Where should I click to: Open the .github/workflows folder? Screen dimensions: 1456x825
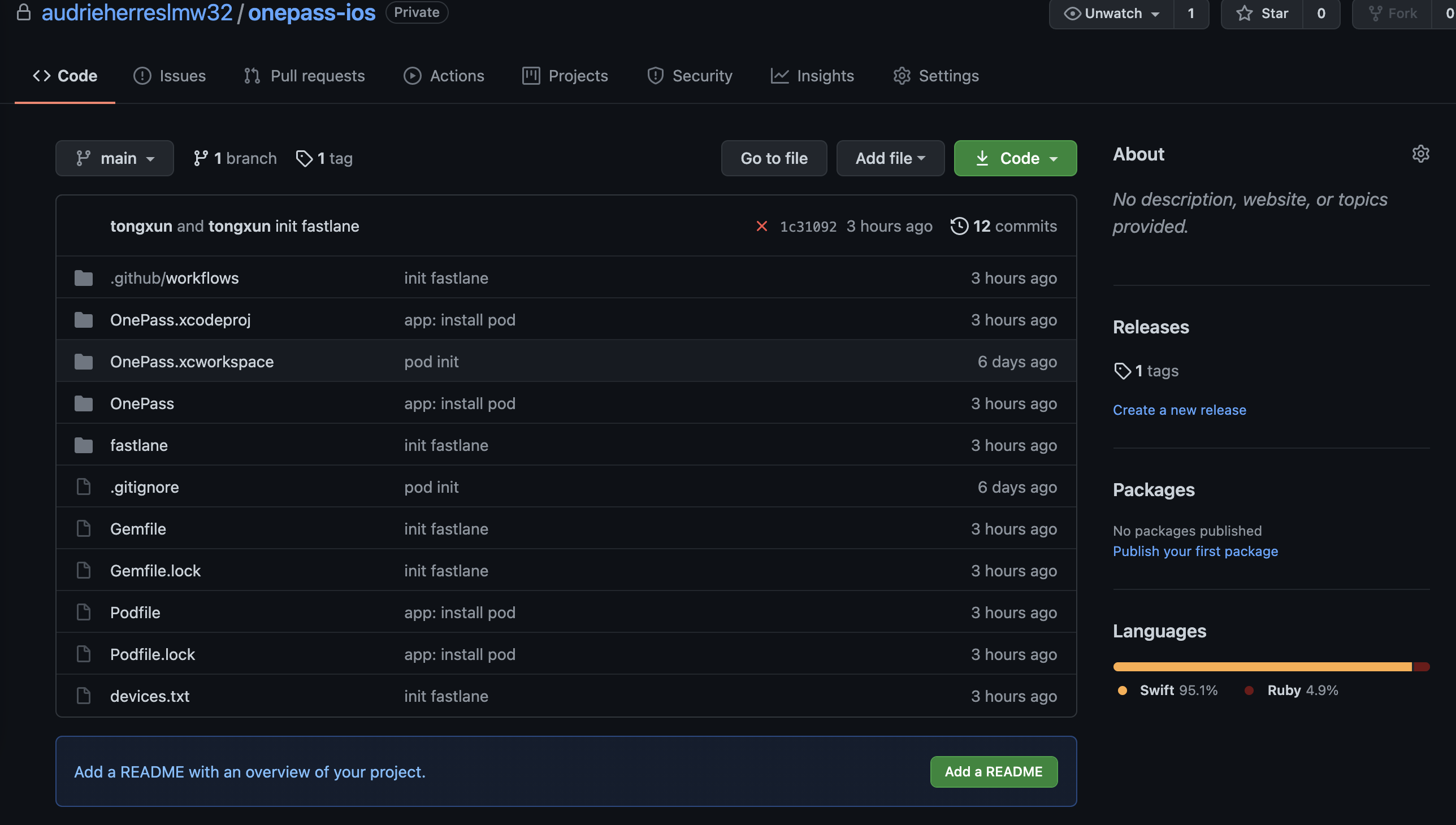coord(175,278)
